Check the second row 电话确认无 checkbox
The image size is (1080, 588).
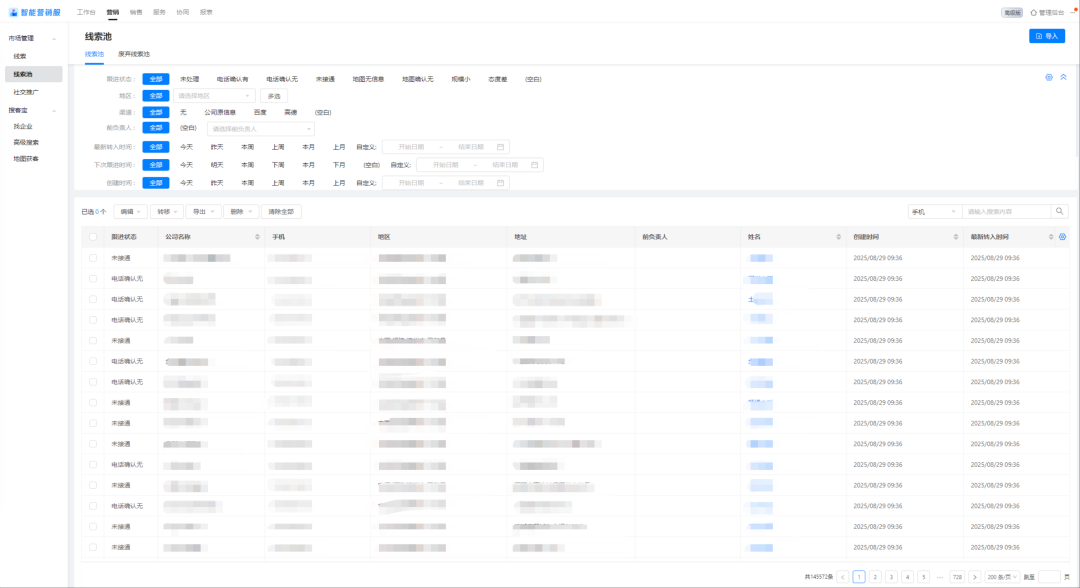[x=93, y=279]
